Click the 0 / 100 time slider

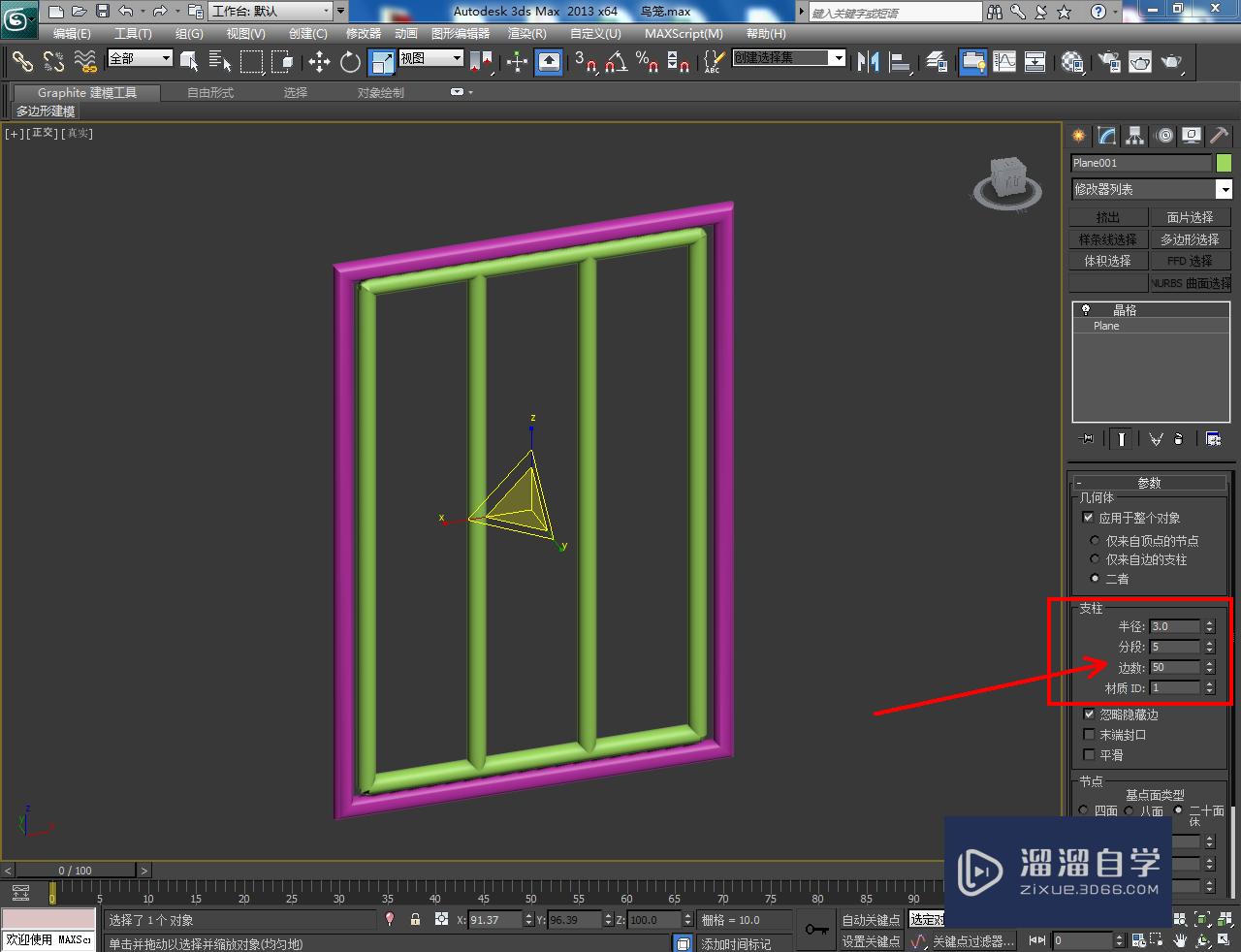pyautogui.click(x=75, y=870)
